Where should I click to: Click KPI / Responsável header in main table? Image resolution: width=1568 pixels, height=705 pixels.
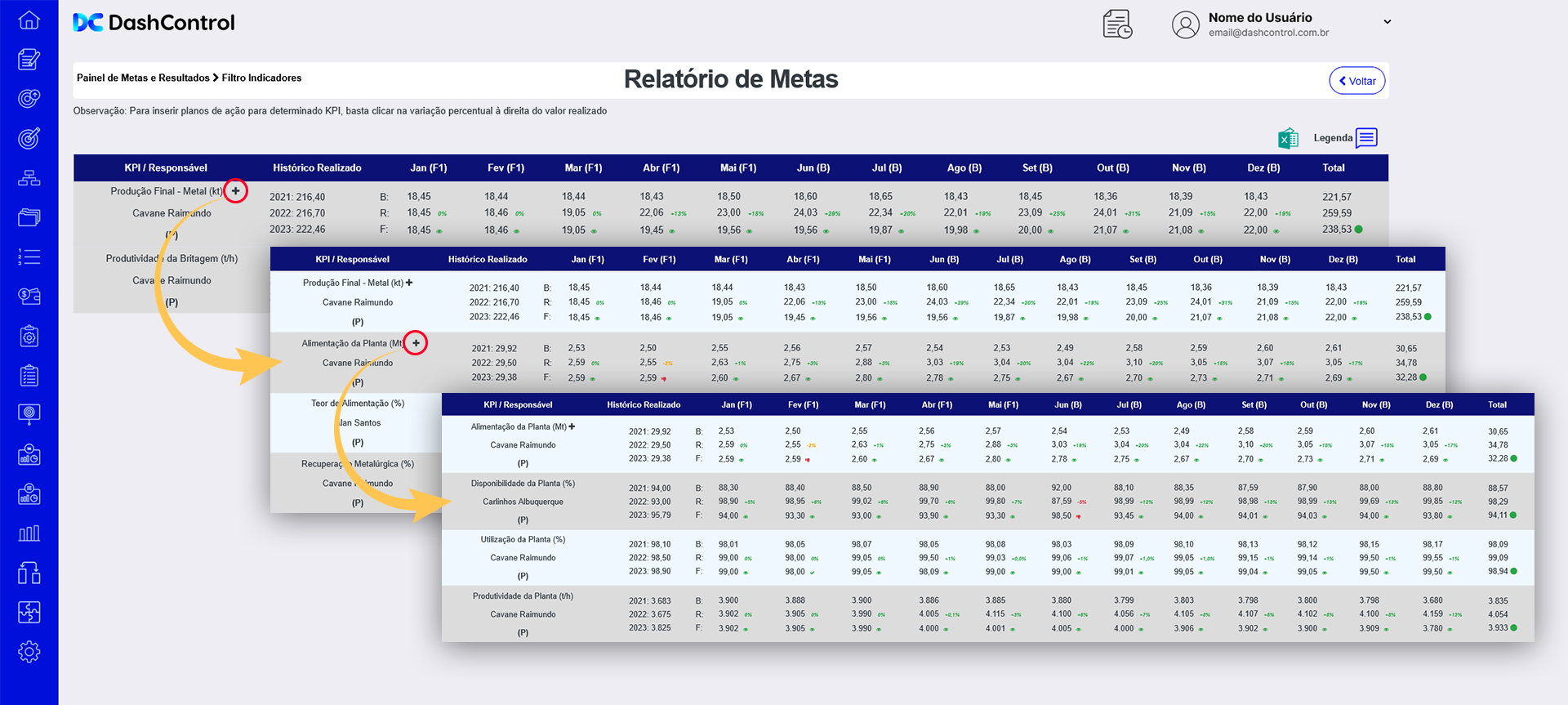point(166,167)
